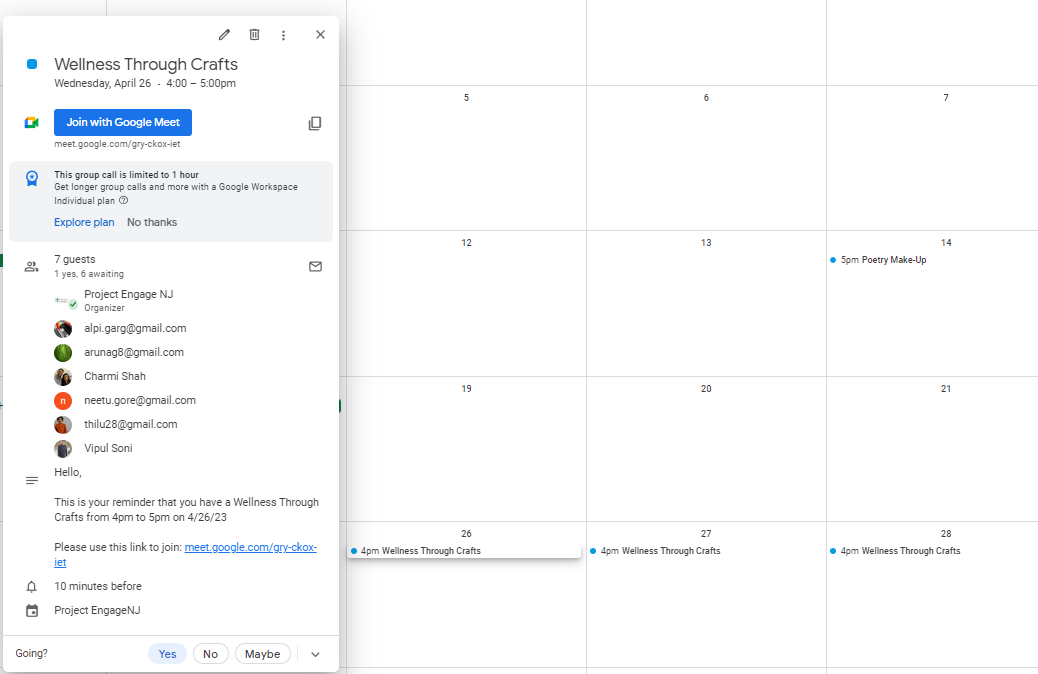Open the help icon beside Individual plan
The width and height of the screenshot is (1038, 674).
[123, 200]
